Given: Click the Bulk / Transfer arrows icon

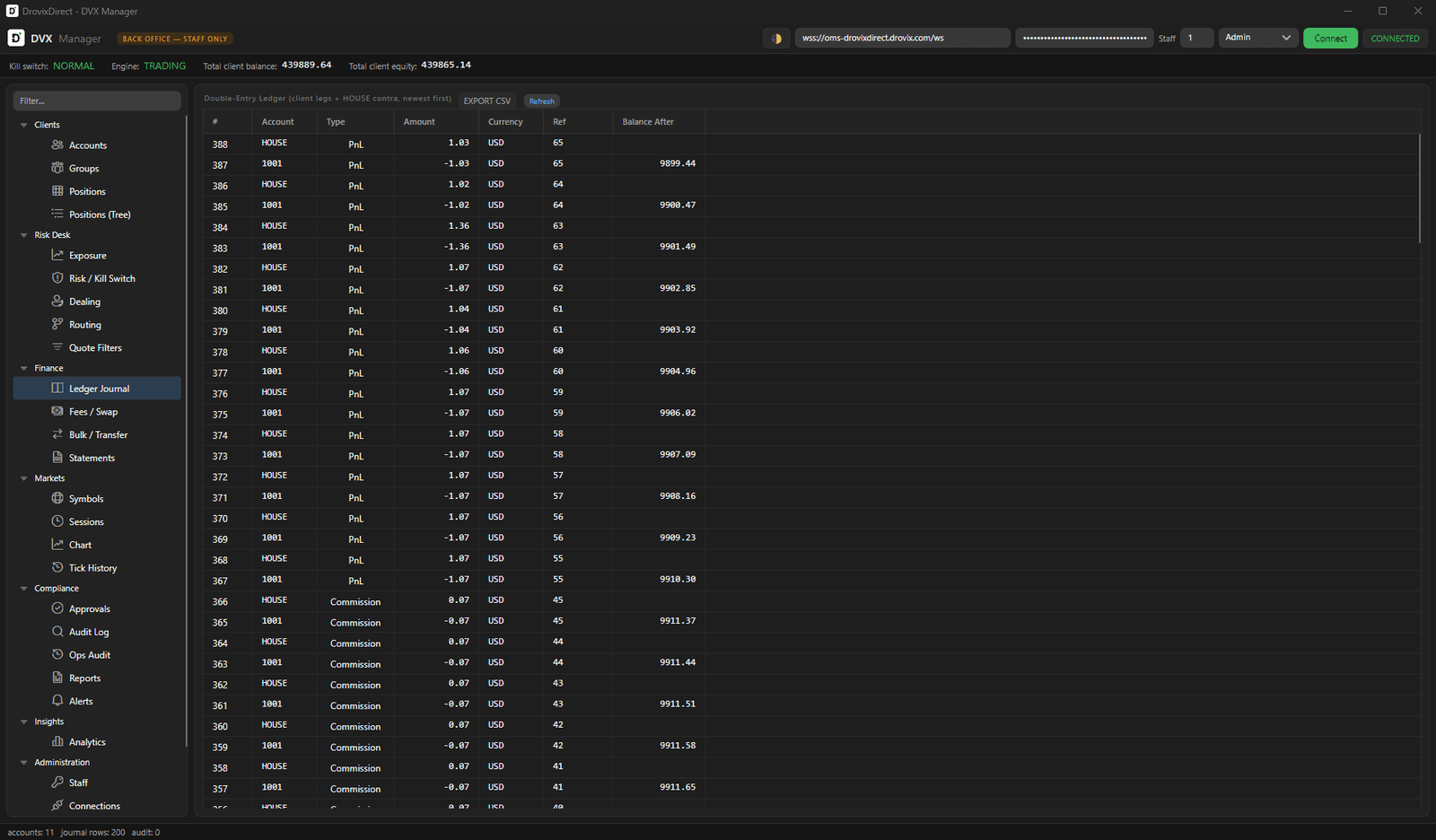Looking at the screenshot, I should click(x=57, y=434).
